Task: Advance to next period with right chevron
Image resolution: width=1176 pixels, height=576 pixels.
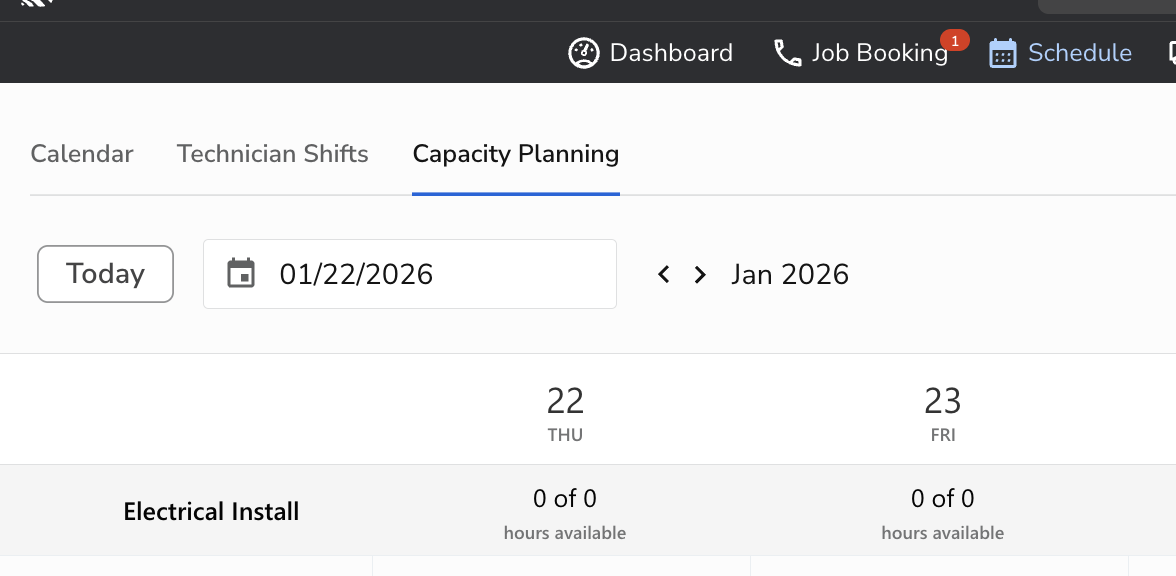Action: tap(700, 274)
